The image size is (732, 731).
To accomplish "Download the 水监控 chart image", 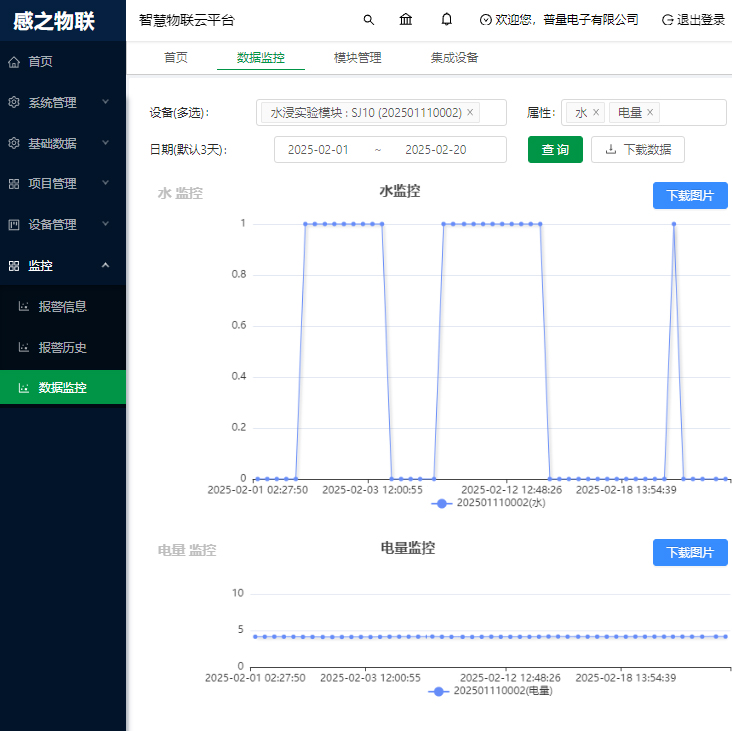I will tap(689, 196).
